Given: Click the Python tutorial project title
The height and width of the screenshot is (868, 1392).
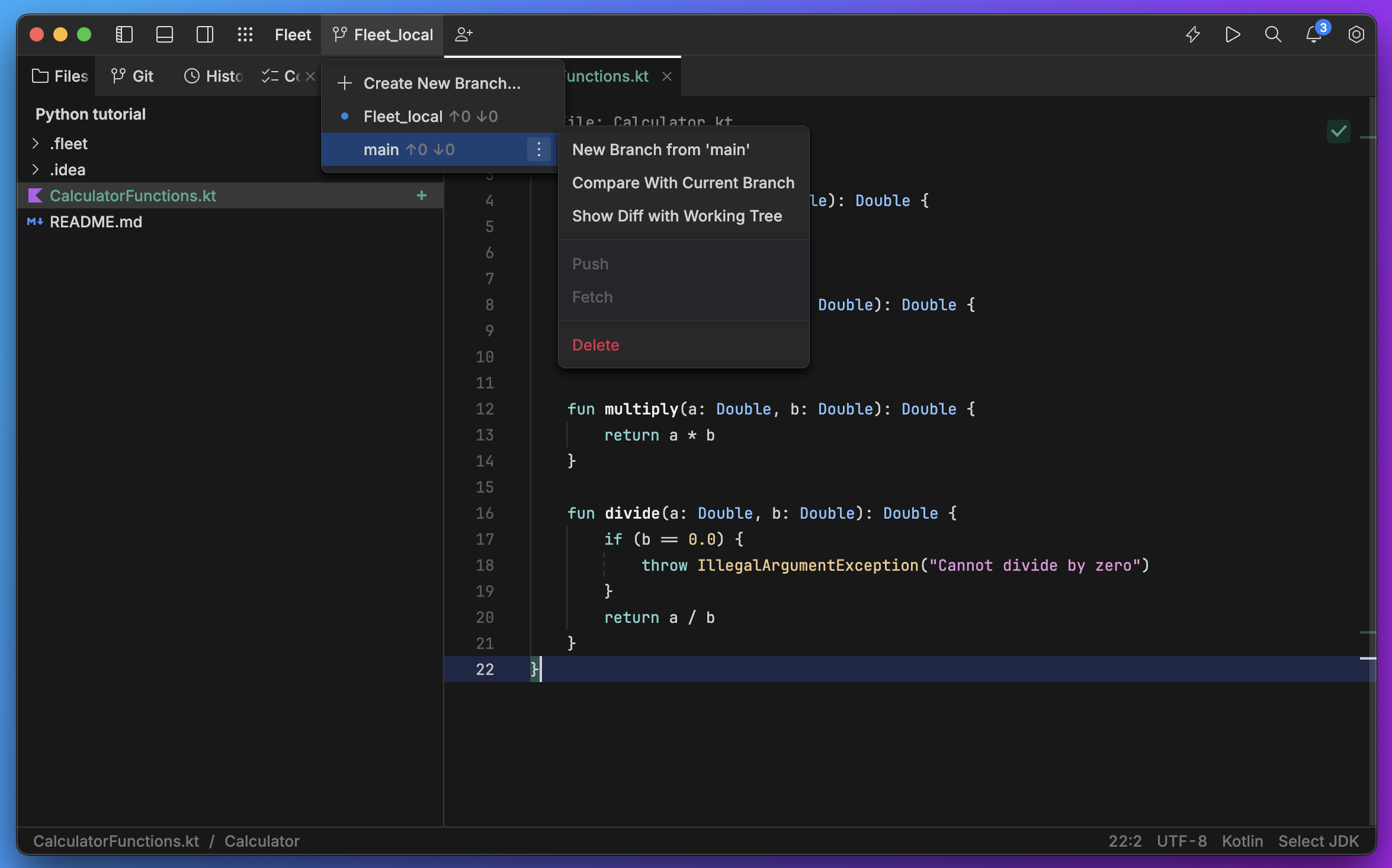Looking at the screenshot, I should click(x=91, y=114).
